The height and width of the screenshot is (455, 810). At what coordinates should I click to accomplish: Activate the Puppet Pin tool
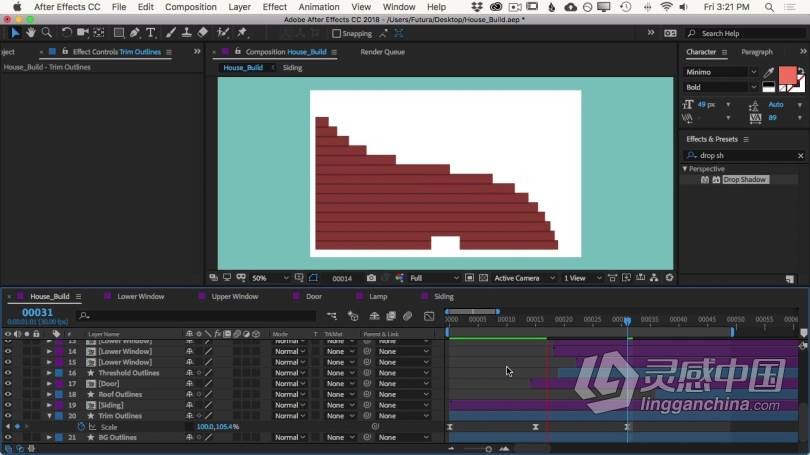tap(242, 32)
